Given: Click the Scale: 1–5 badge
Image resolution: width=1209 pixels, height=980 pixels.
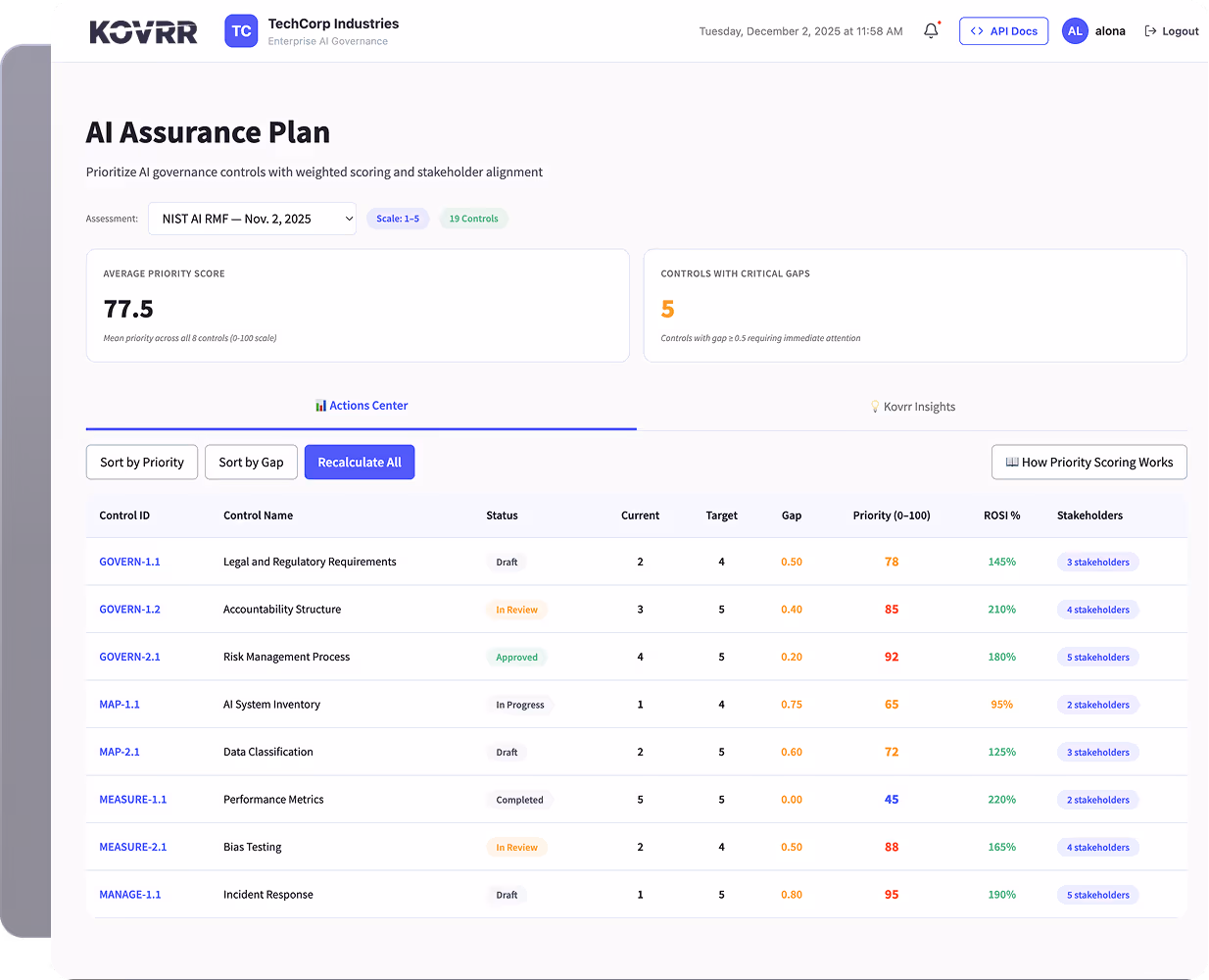Looking at the screenshot, I should pos(398,218).
